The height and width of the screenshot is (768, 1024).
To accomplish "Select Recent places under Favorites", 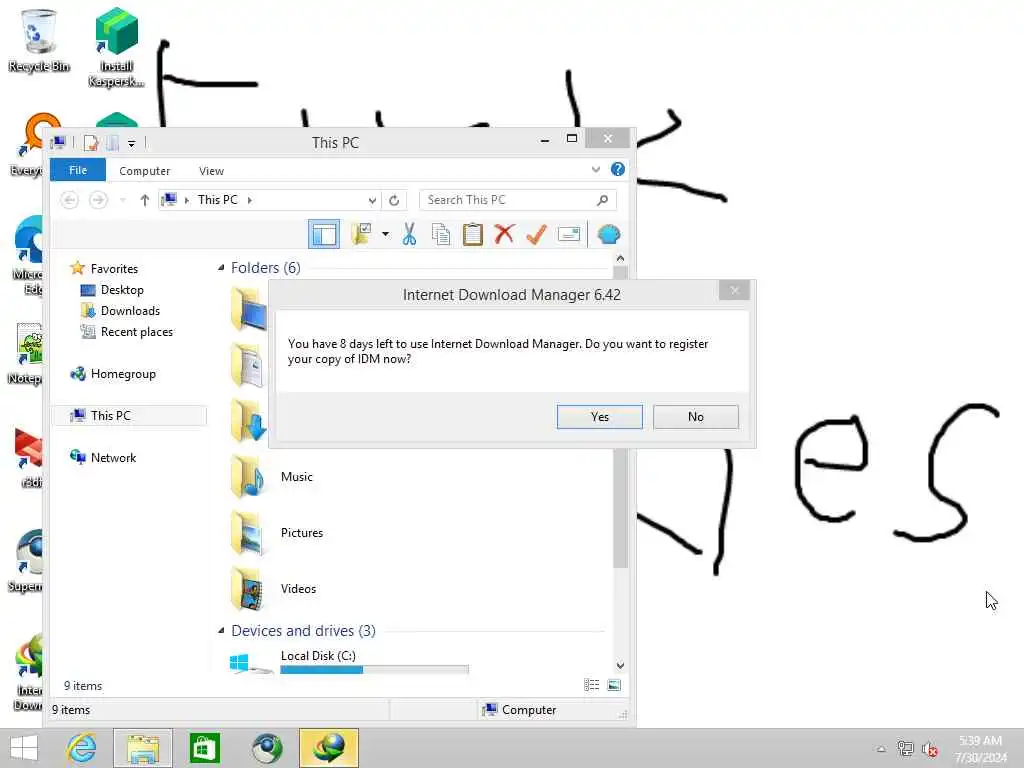I will pos(136,332).
